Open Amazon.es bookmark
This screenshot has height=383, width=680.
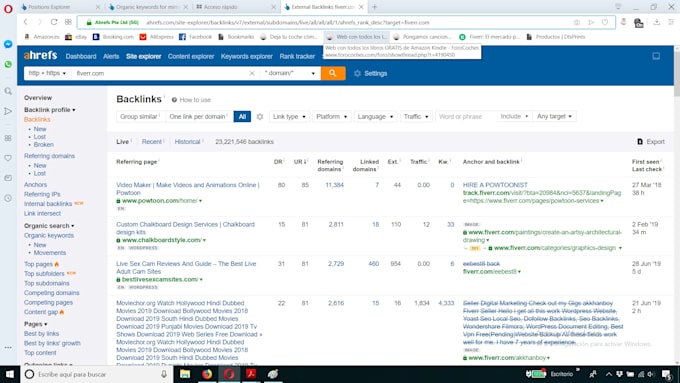42,37
